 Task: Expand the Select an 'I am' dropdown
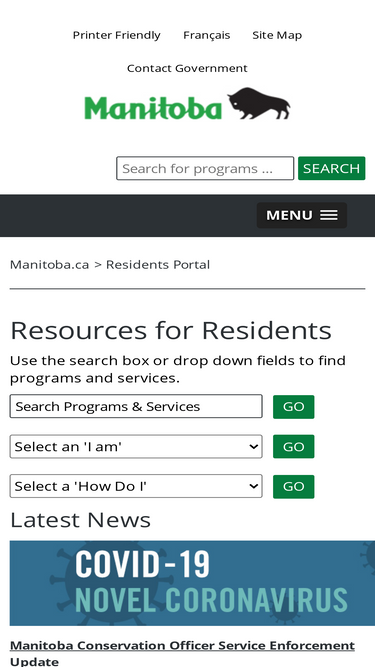(136, 447)
